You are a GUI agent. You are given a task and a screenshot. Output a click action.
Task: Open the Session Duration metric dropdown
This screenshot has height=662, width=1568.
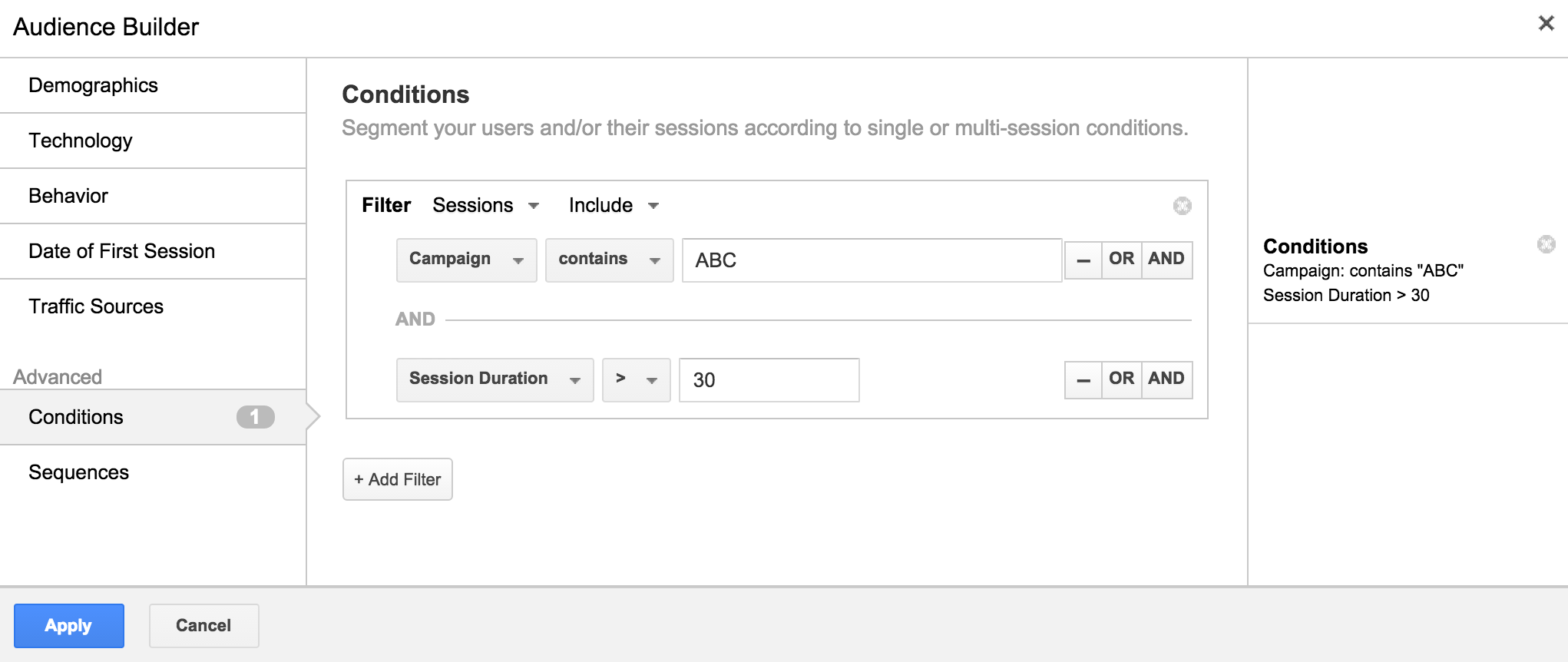[x=495, y=380]
